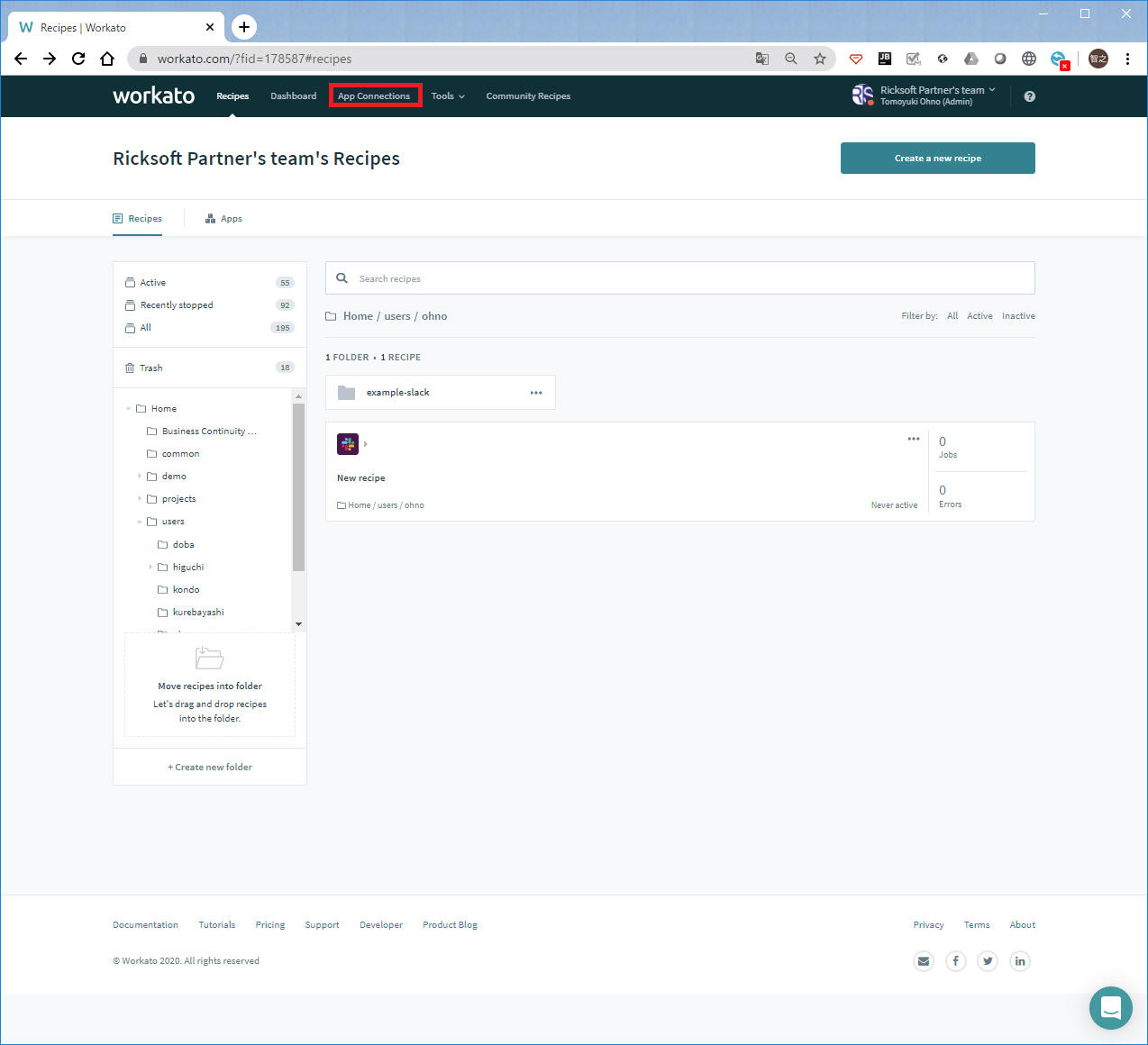Open a new browser tab
The width and height of the screenshot is (1148, 1045).
tap(244, 27)
